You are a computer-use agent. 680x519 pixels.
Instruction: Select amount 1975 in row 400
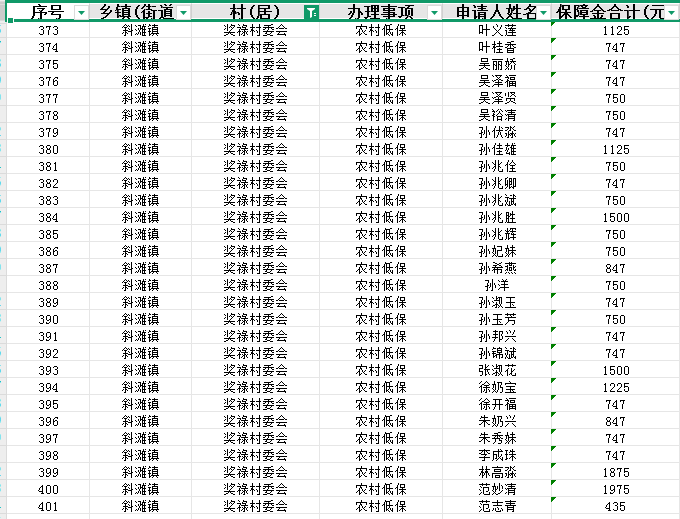615,489
